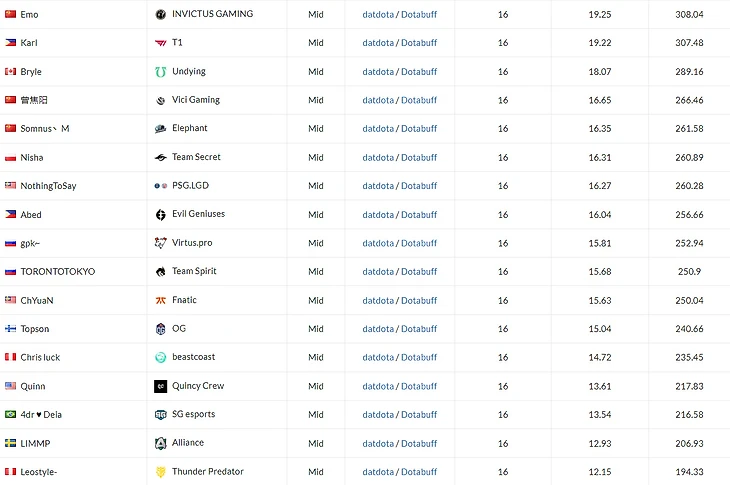Click the Invictus Gaming team logo

pyautogui.click(x=161, y=14)
